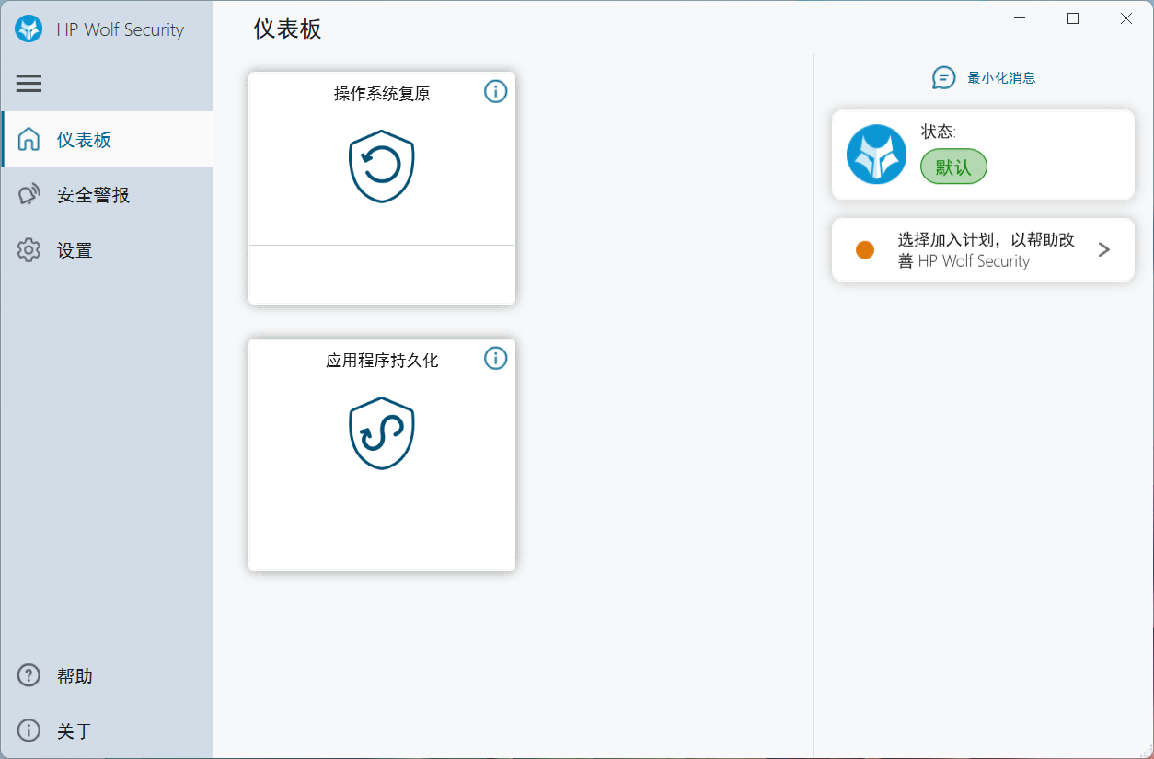This screenshot has width=1154, height=759.
Task: Click the HP Wolf Security logo icon
Action: click(29, 29)
